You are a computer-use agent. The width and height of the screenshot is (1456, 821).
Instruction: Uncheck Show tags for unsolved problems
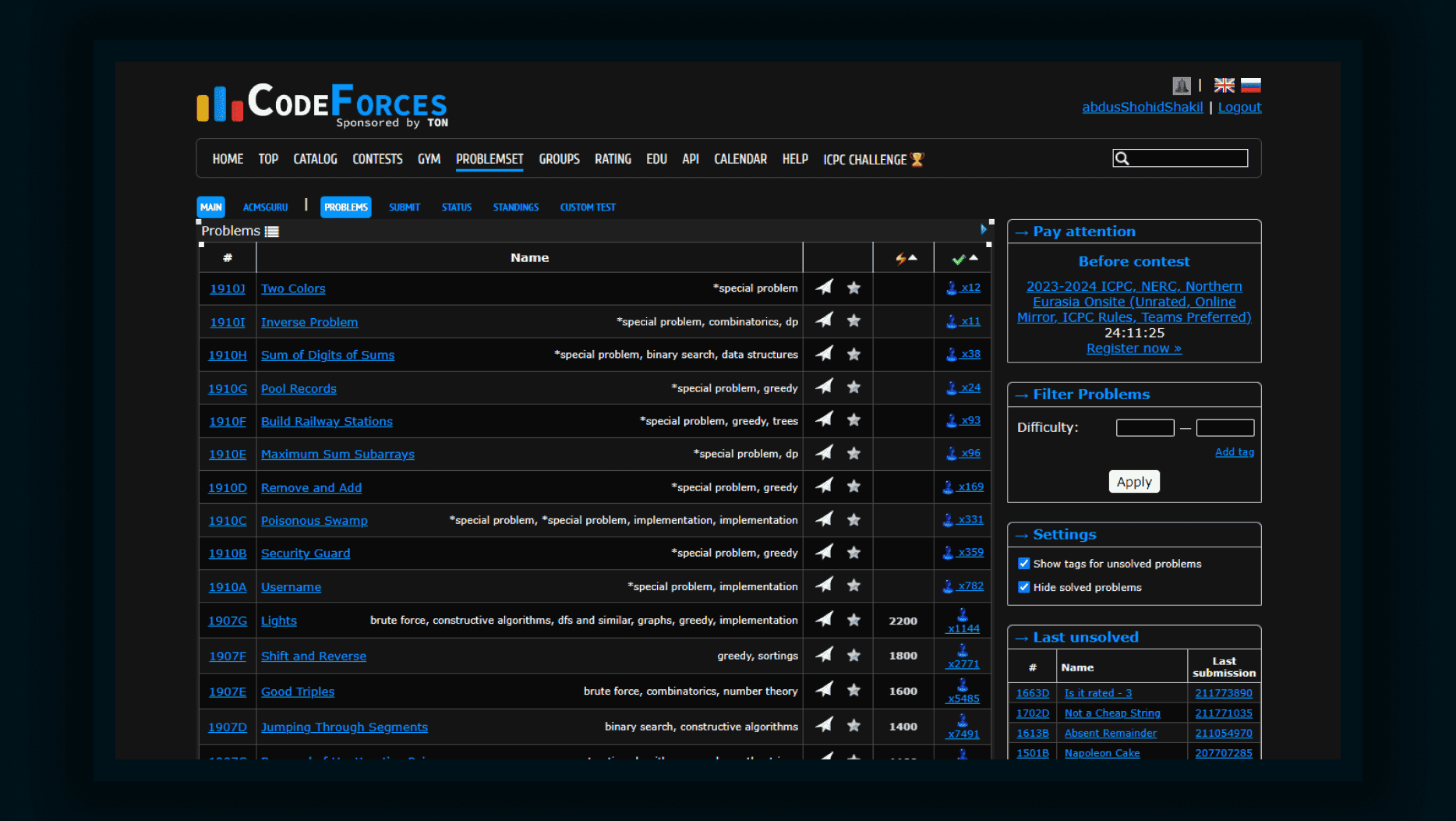[x=1023, y=564]
